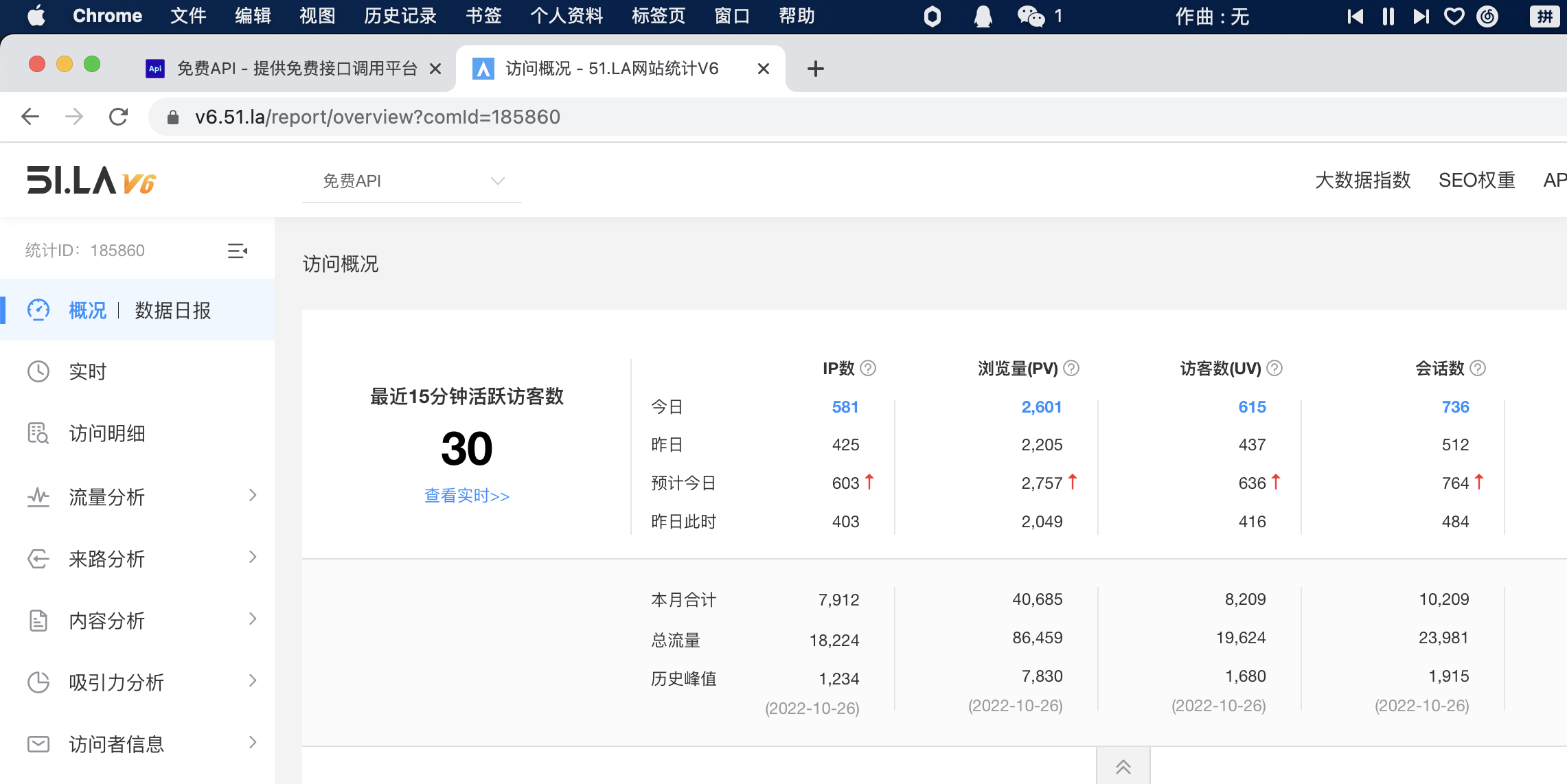Click the 流量分析 traffic analysis waveform icon
The image size is (1567, 784).
(x=38, y=496)
